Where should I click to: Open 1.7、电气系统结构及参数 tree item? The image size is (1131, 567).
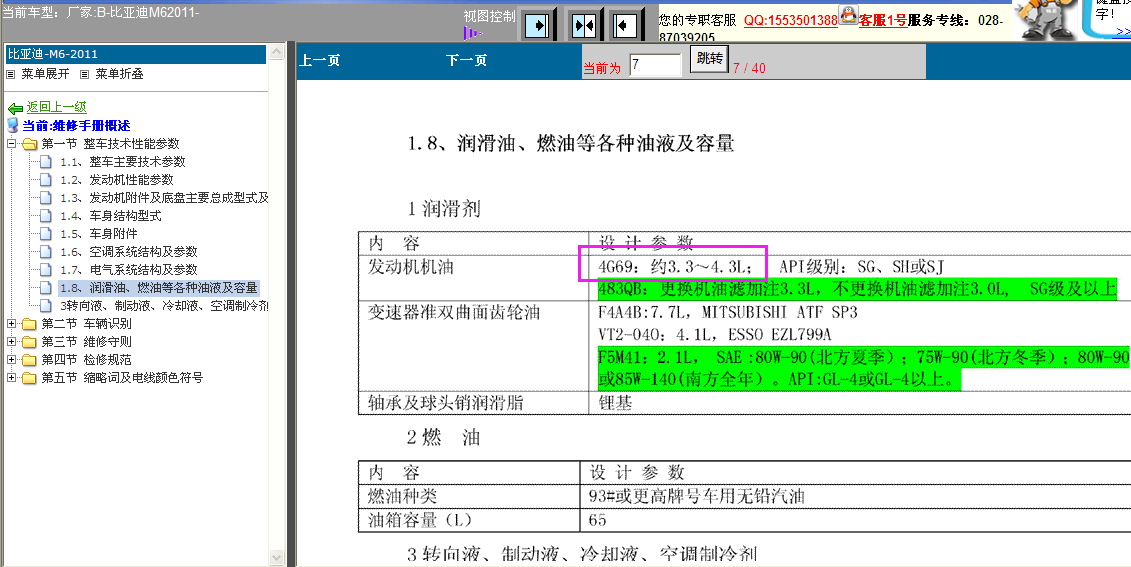[x=128, y=270]
